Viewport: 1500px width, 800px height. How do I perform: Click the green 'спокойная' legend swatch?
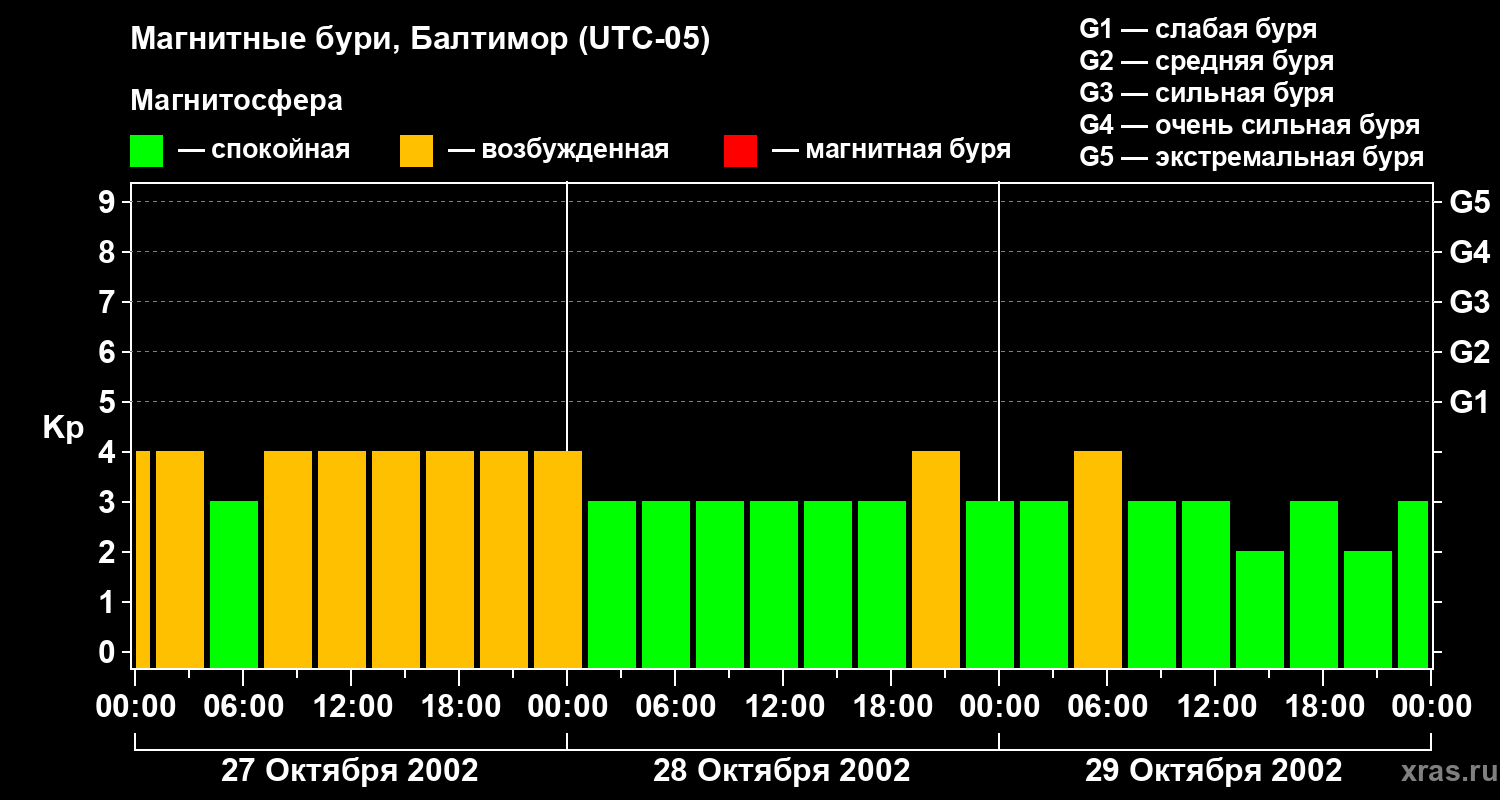click(x=146, y=151)
